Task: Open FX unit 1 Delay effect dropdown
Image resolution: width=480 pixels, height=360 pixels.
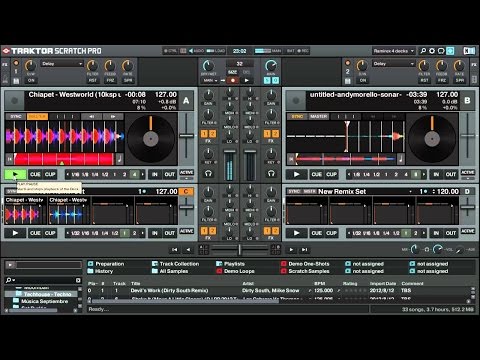Action: click(62, 64)
